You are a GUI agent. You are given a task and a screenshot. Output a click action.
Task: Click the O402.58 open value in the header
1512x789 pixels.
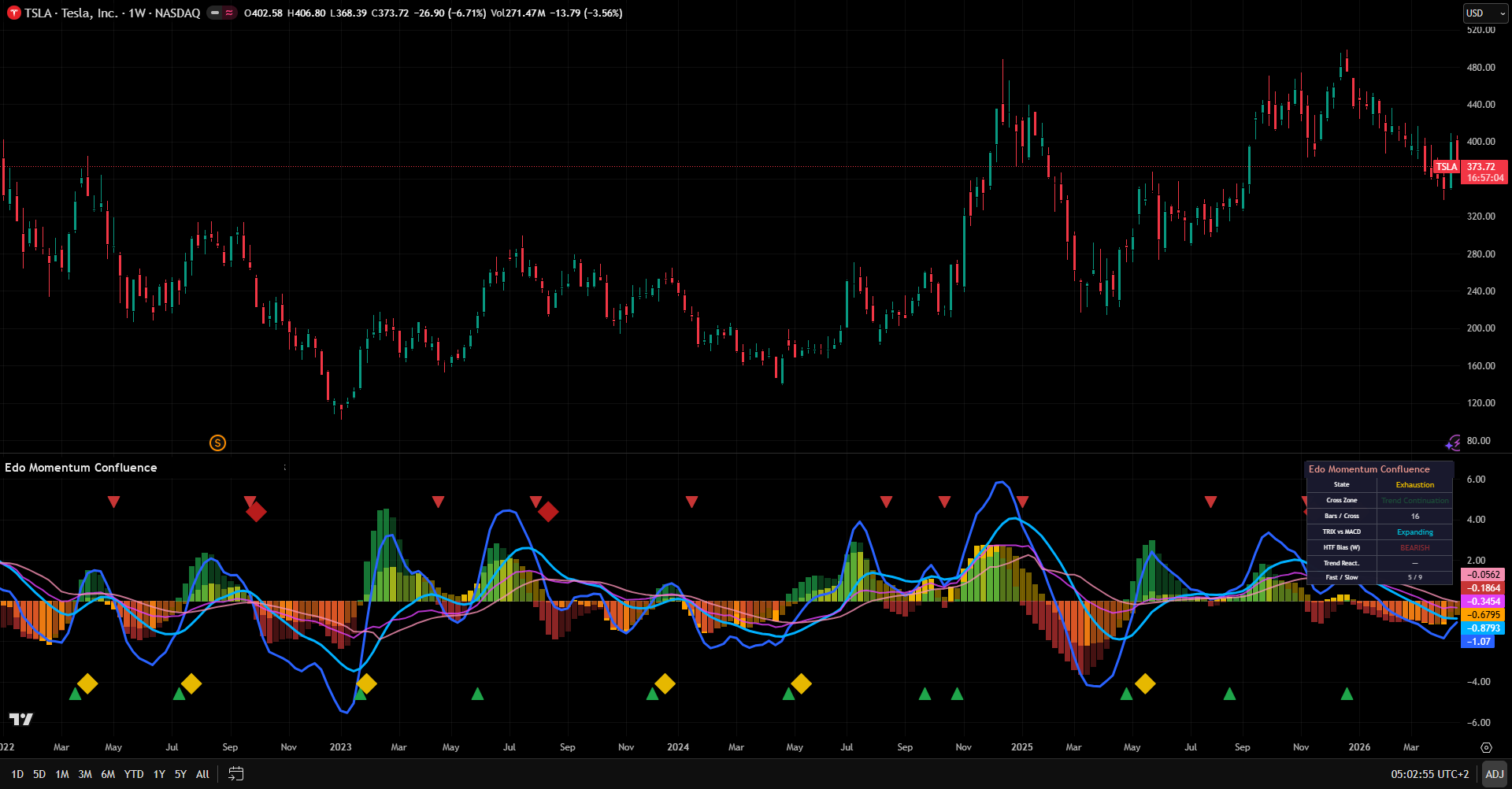click(263, 13)
